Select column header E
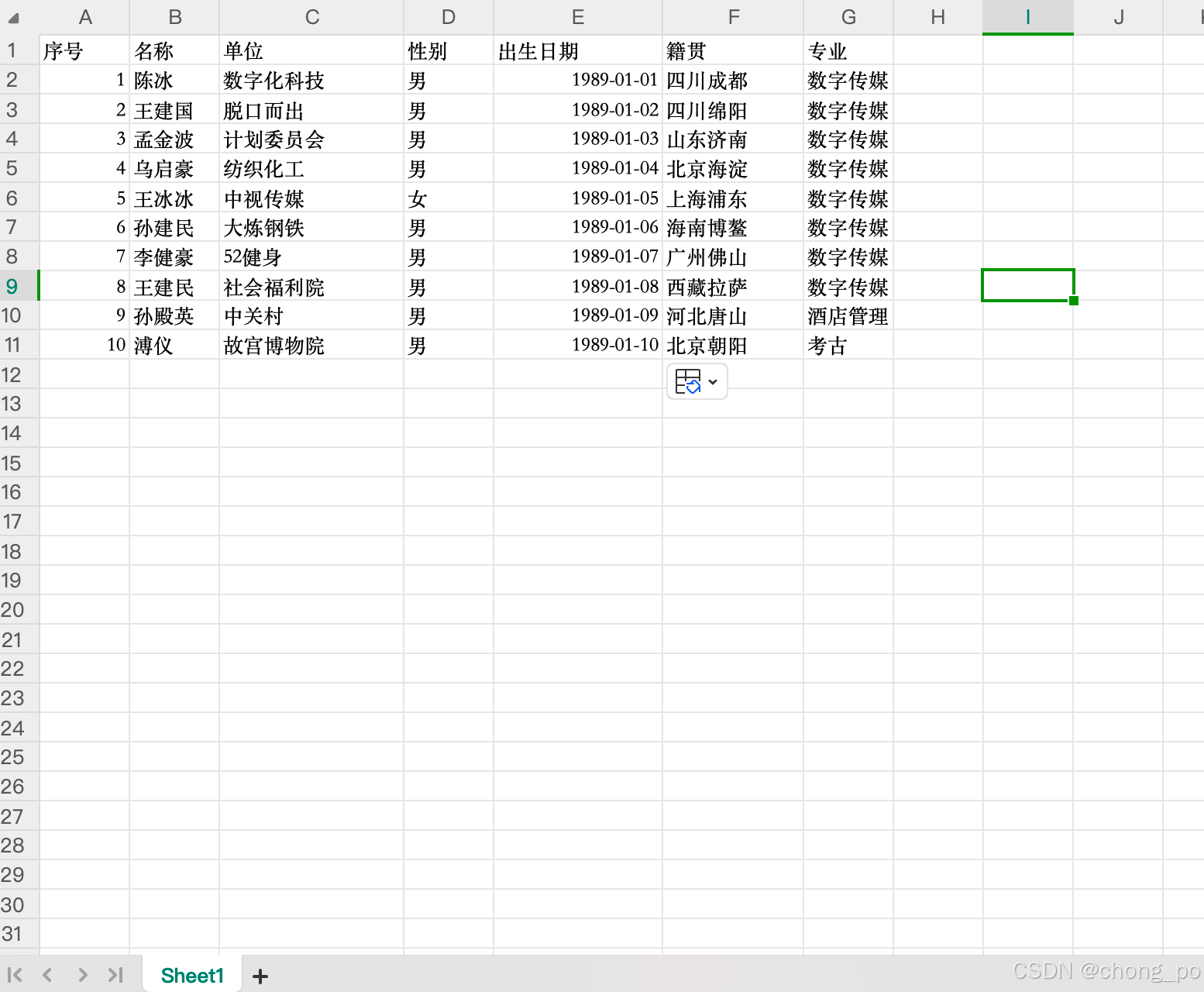This screenshot has width=1204, height=992. [x=577, y=16]
